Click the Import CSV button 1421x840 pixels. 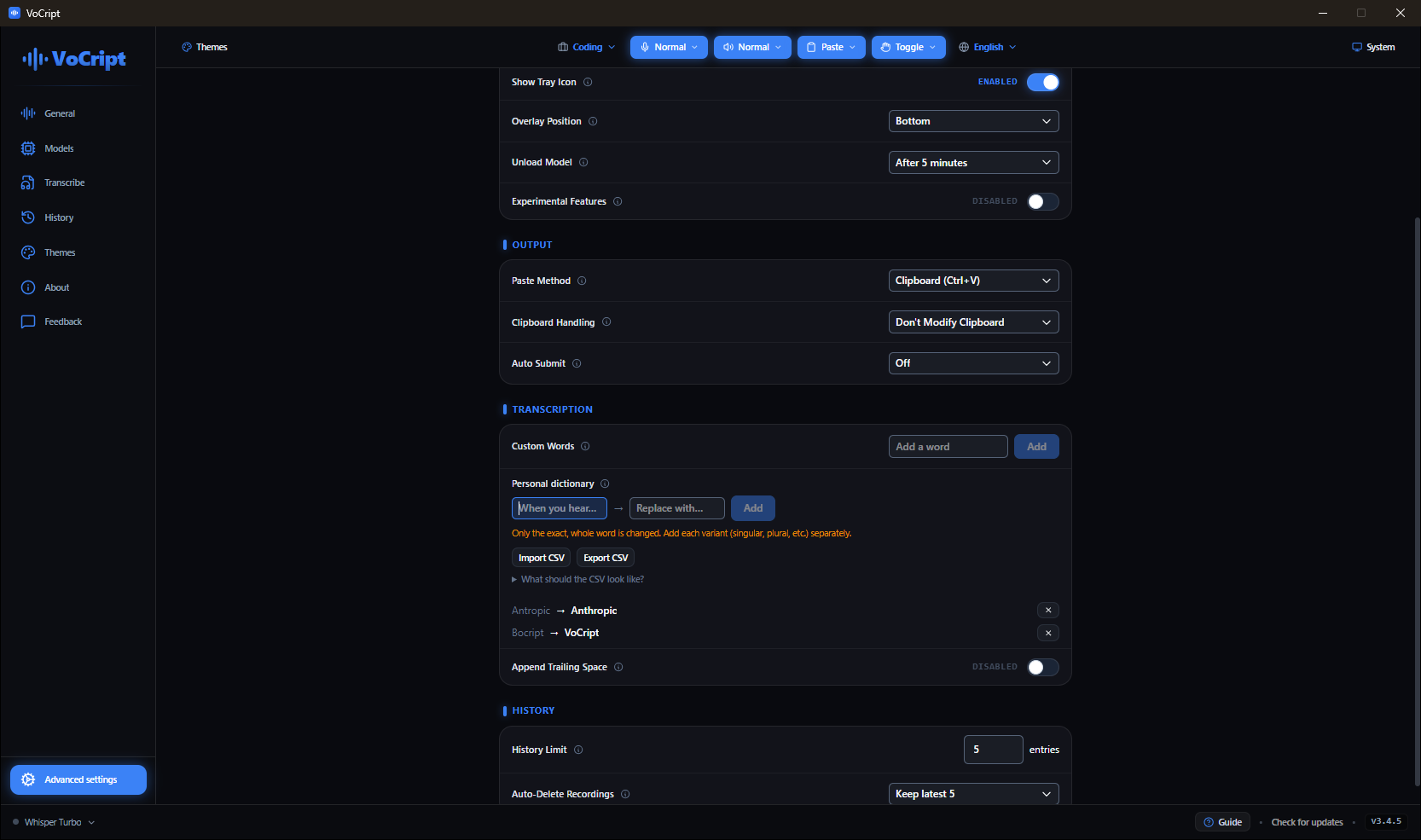tap(542, 558)
